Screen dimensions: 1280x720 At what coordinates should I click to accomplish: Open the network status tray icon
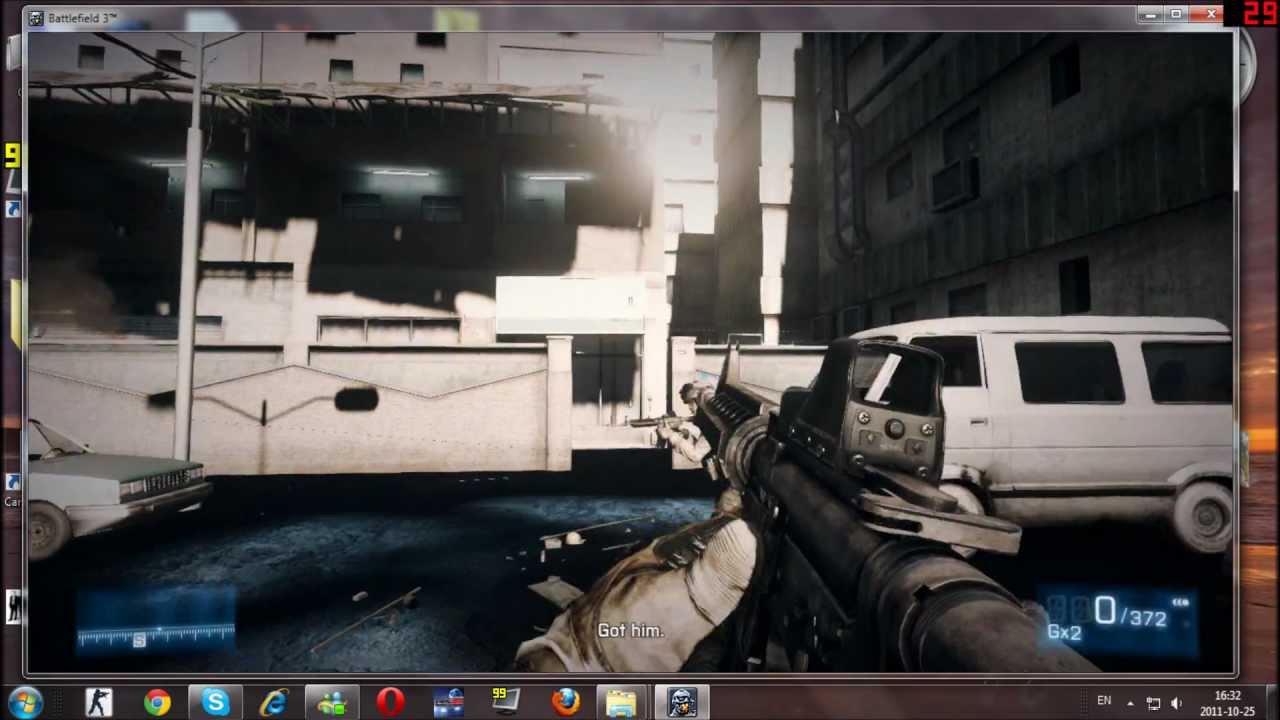coord(1153,703)
